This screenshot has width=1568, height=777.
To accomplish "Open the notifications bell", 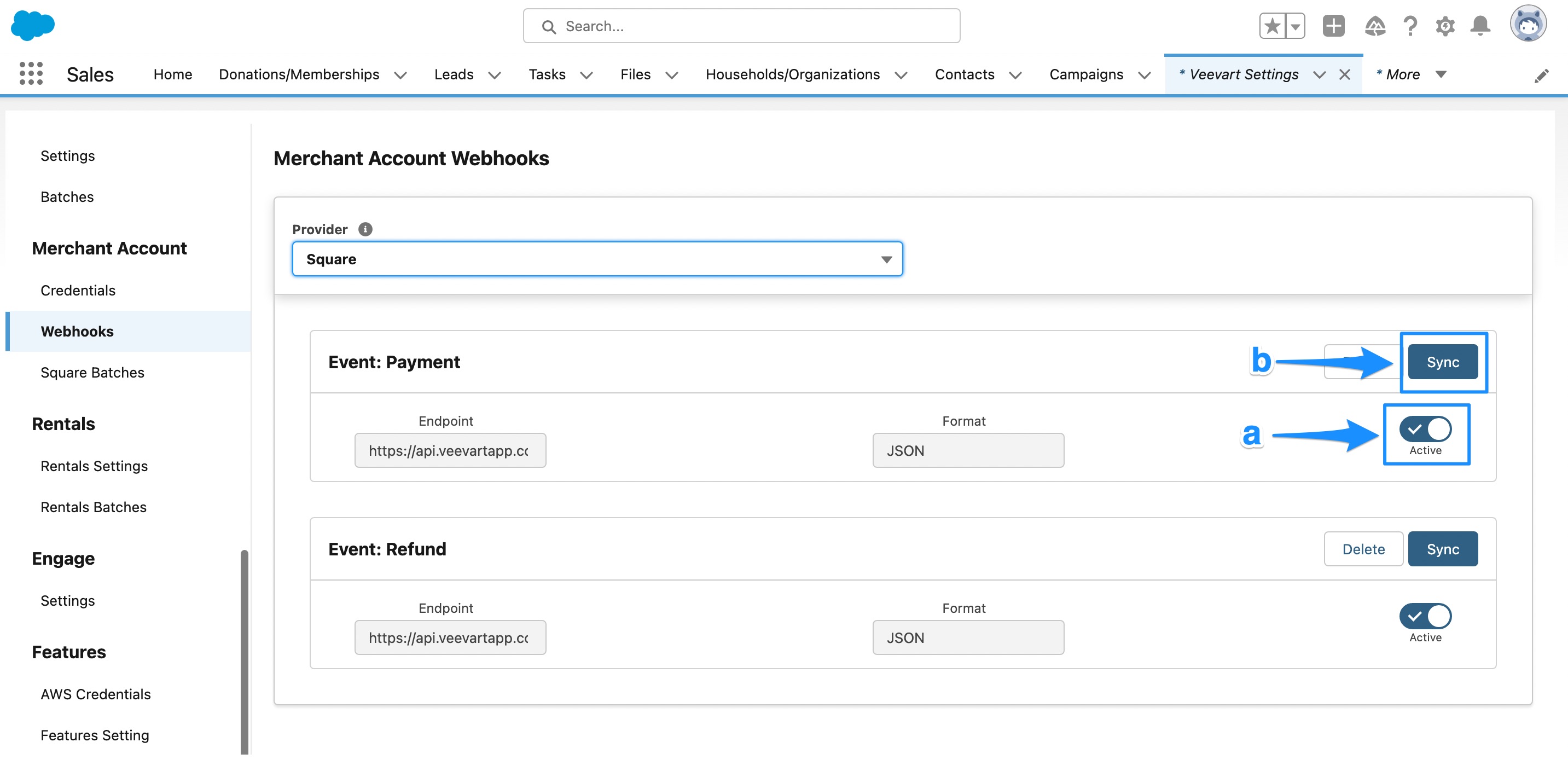I will coord(1481,26).
